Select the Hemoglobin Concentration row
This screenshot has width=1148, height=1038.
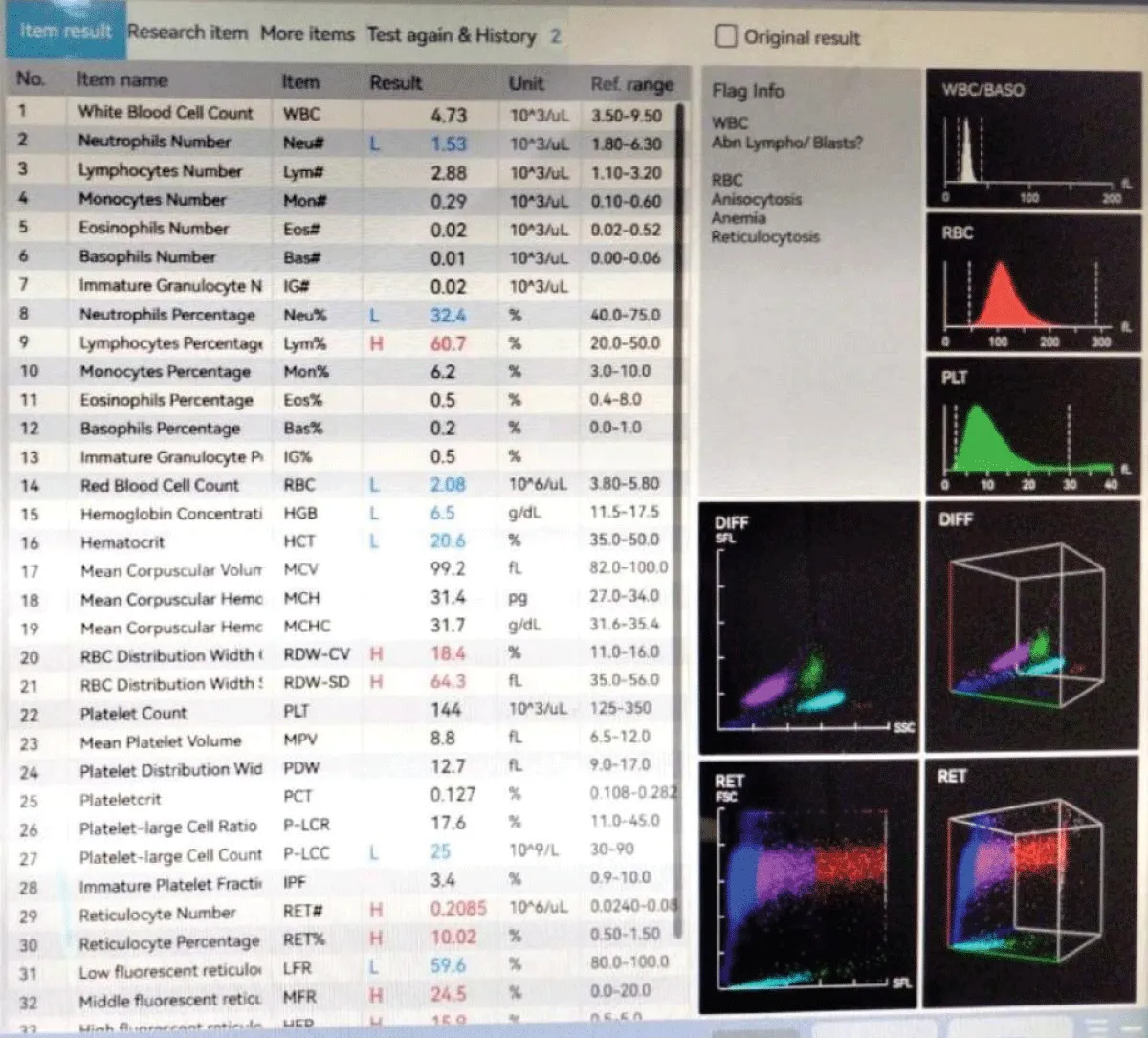[170, 514]
